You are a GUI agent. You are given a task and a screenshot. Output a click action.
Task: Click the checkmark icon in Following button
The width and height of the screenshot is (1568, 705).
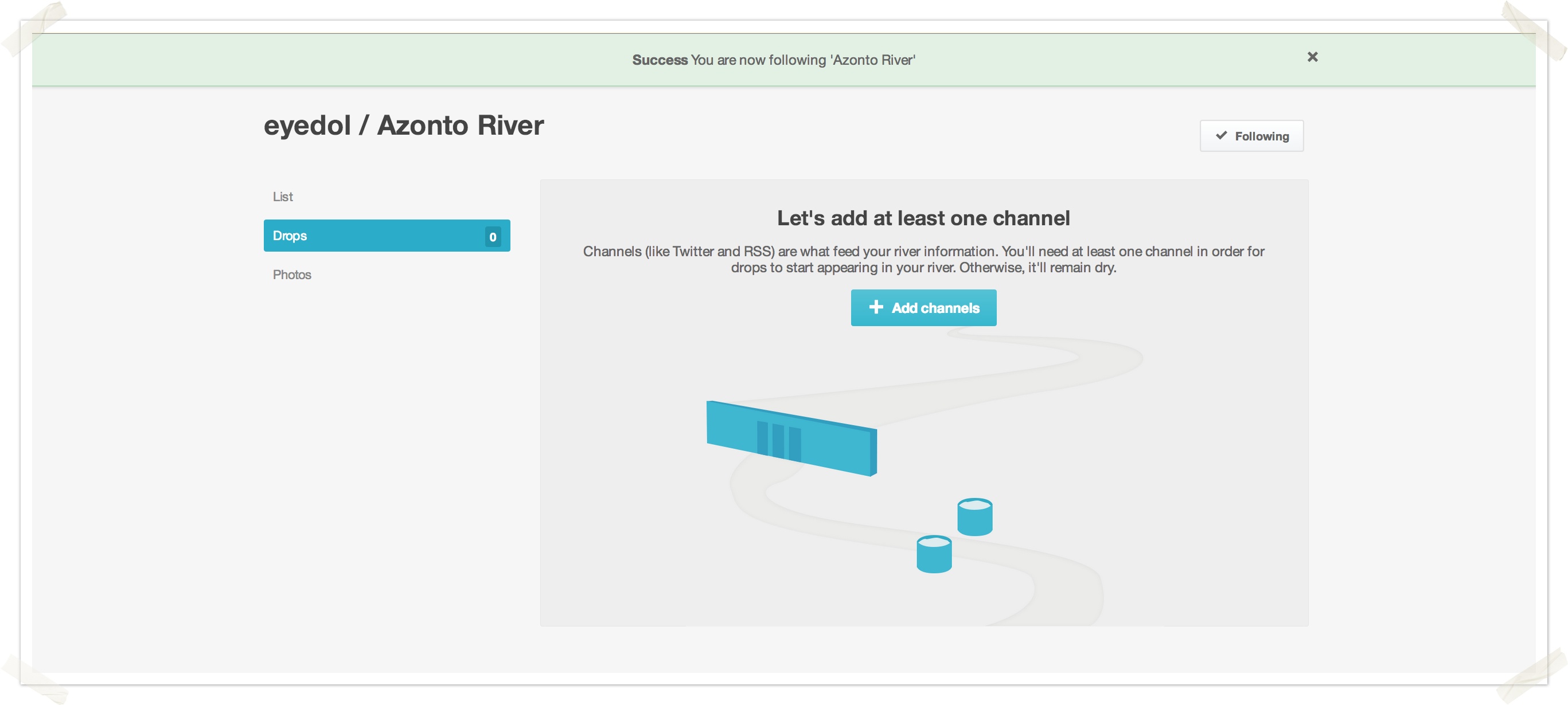click(x=1220, y=135)
